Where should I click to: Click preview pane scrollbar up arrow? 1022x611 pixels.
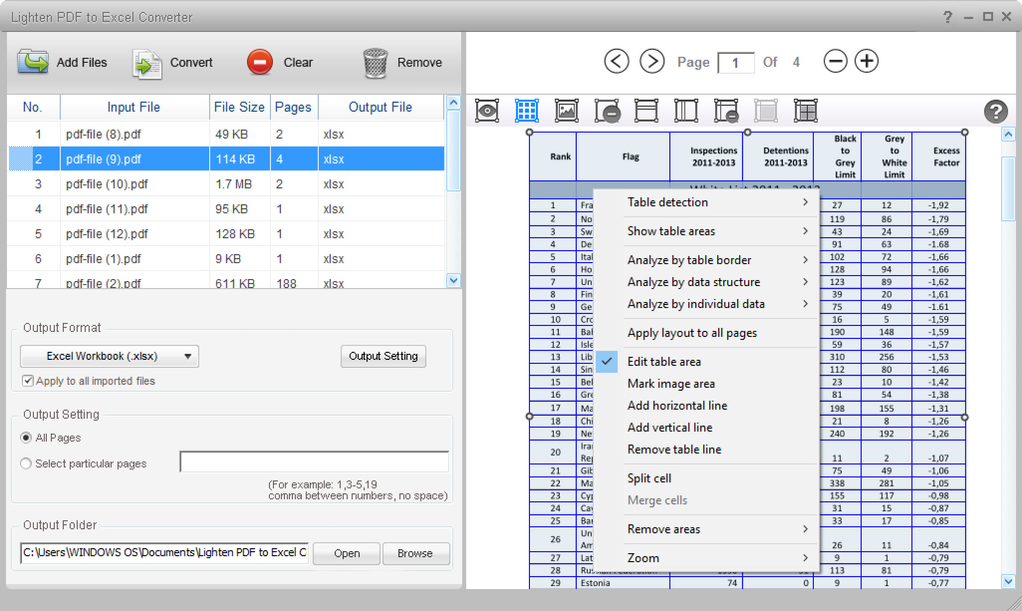1008,135
